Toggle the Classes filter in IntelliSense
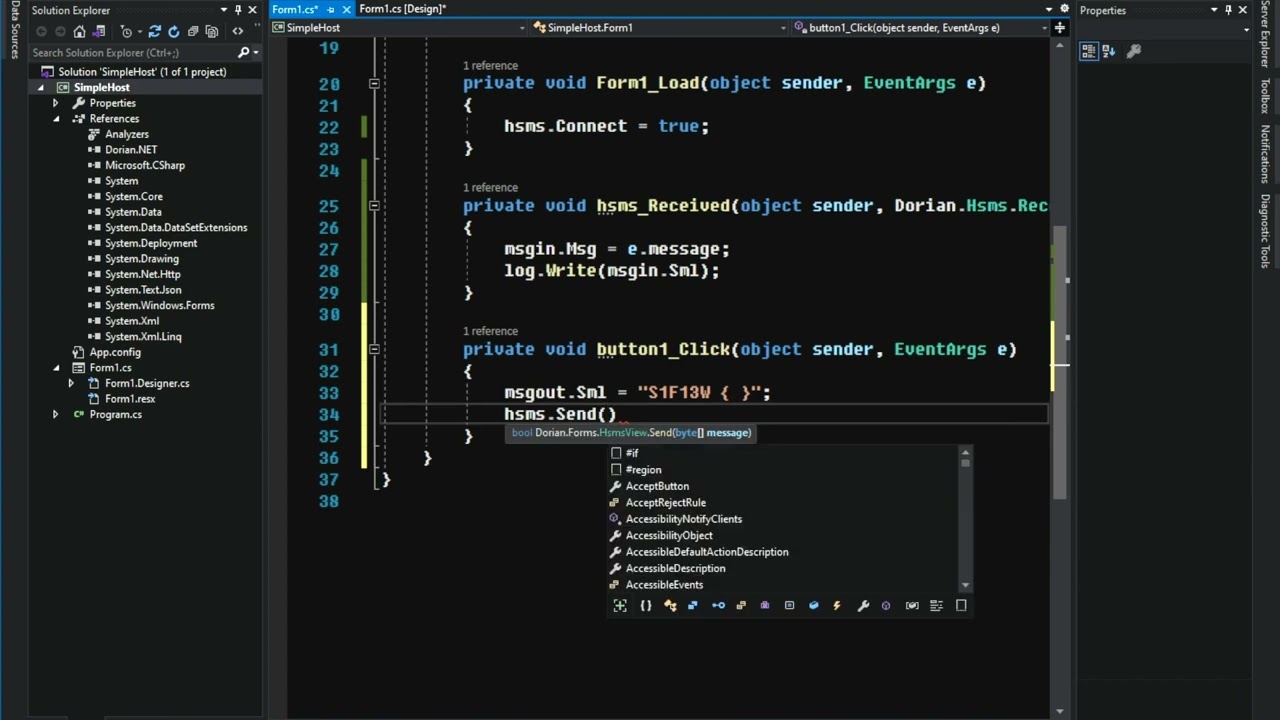The image size is (1280, 720). tap(669, 605)
